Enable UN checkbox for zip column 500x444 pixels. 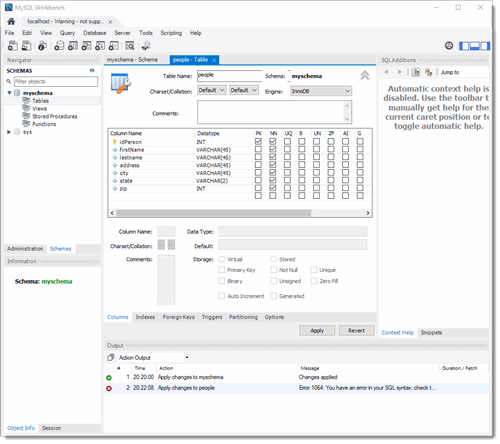pyautogui.click(x=316, y=188)
